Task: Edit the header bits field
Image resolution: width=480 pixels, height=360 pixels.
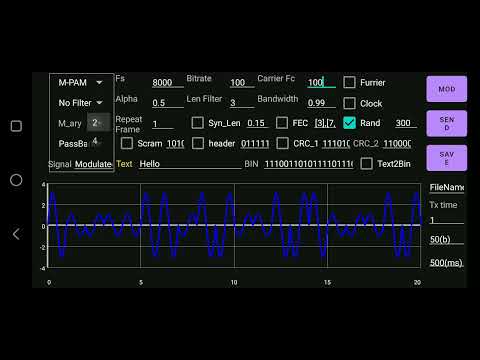Action: point(255,144)
